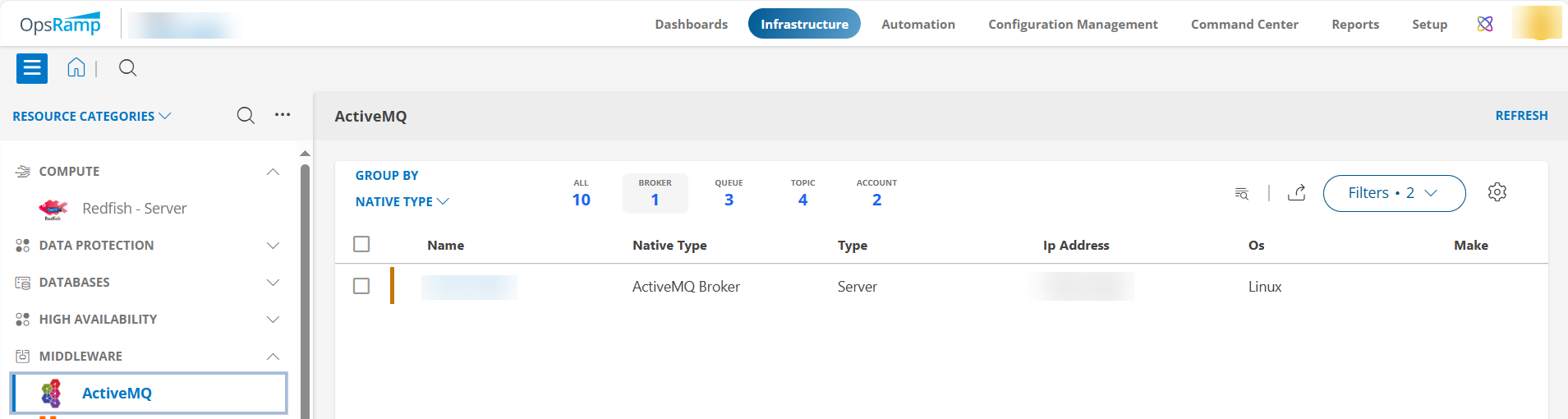Screen dimensions: 1568x419
Task: Check the ActiveMQ Broker row checkbox
Action: pos(361,286)
